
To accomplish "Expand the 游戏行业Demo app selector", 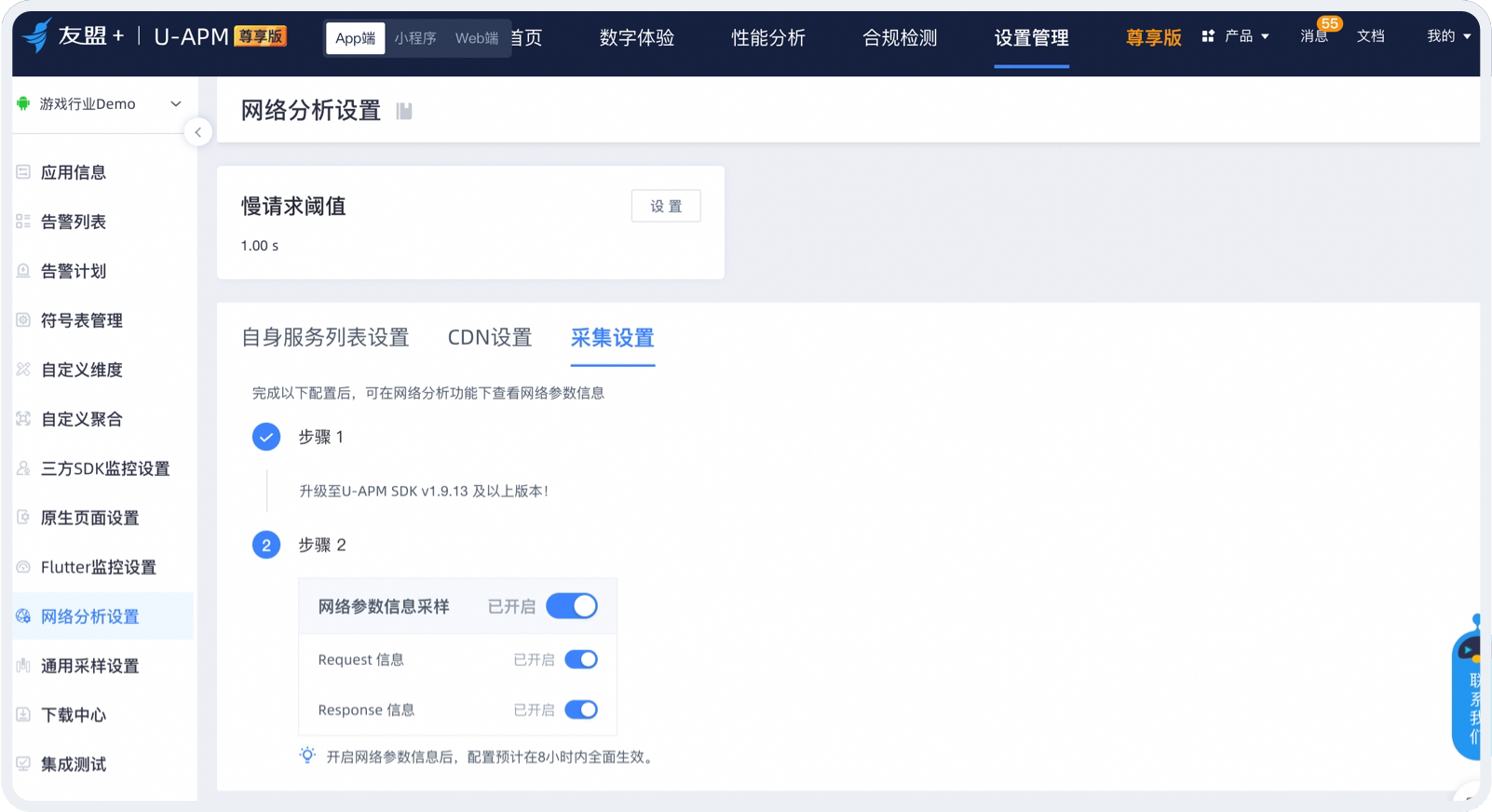I will [100, 103].
